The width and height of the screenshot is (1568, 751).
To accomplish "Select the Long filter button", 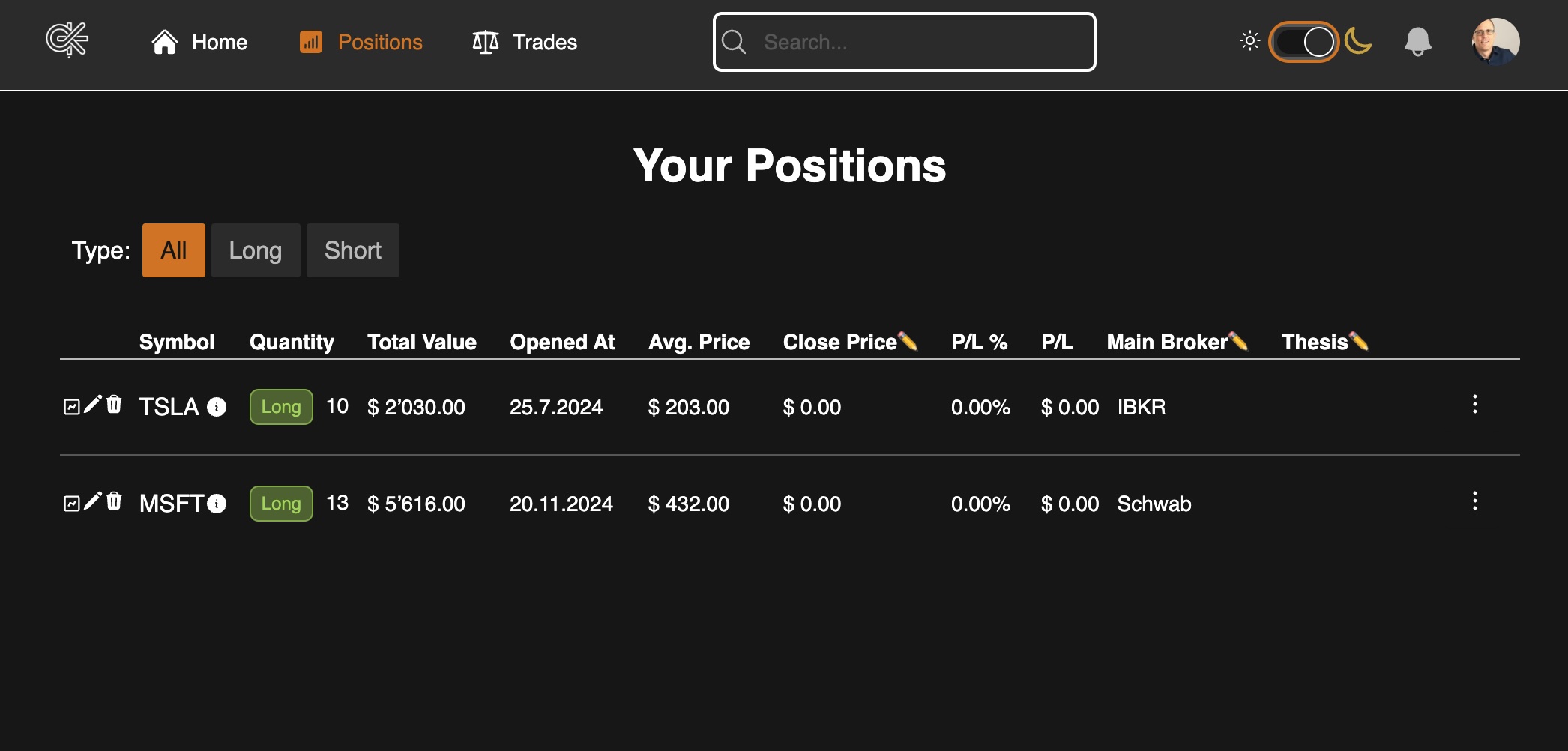I will click(x=255, y=250).
